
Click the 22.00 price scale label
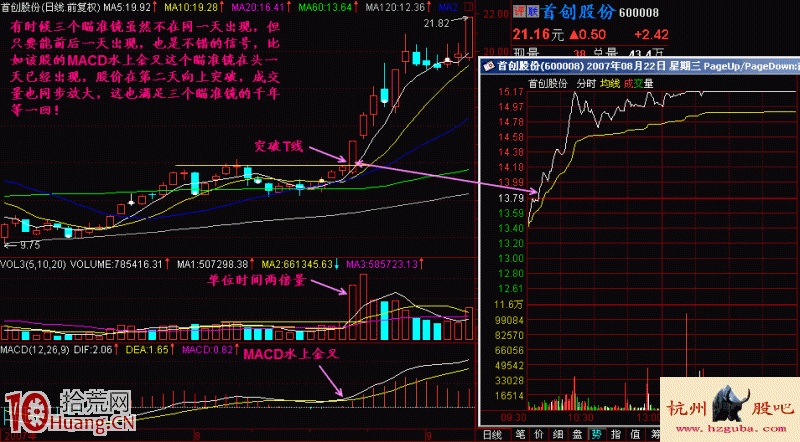click(x=495, y=14)
